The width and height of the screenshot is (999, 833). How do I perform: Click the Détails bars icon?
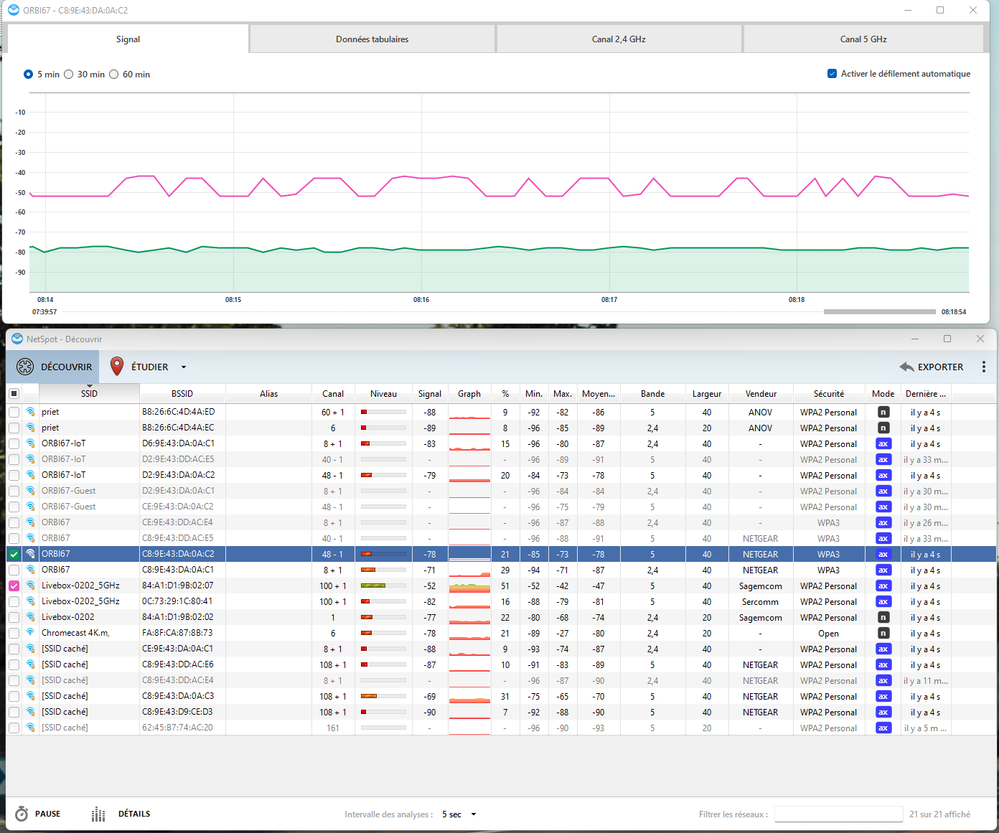click(x=98, y=814)
